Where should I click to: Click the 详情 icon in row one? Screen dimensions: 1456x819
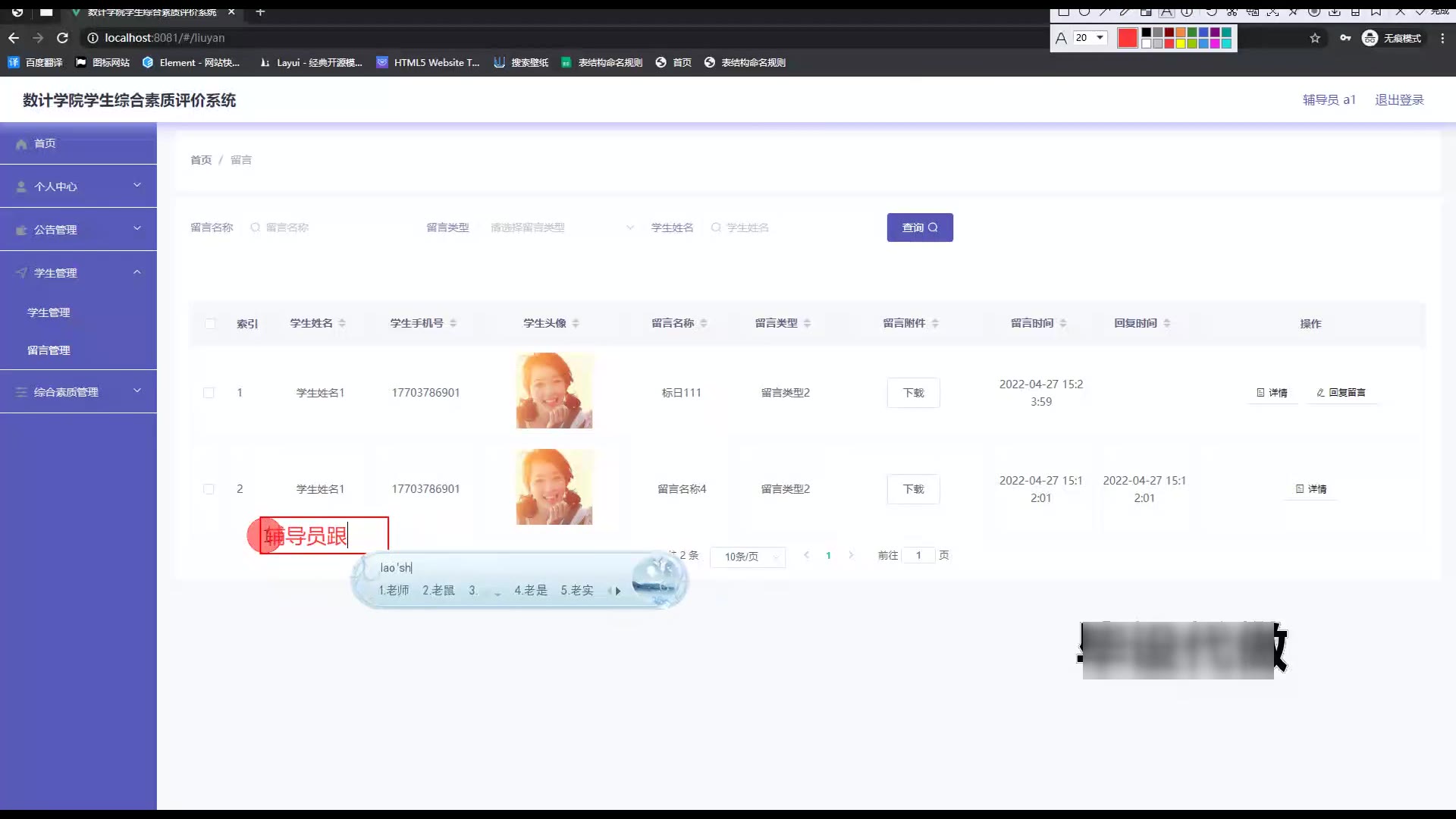1260,393
